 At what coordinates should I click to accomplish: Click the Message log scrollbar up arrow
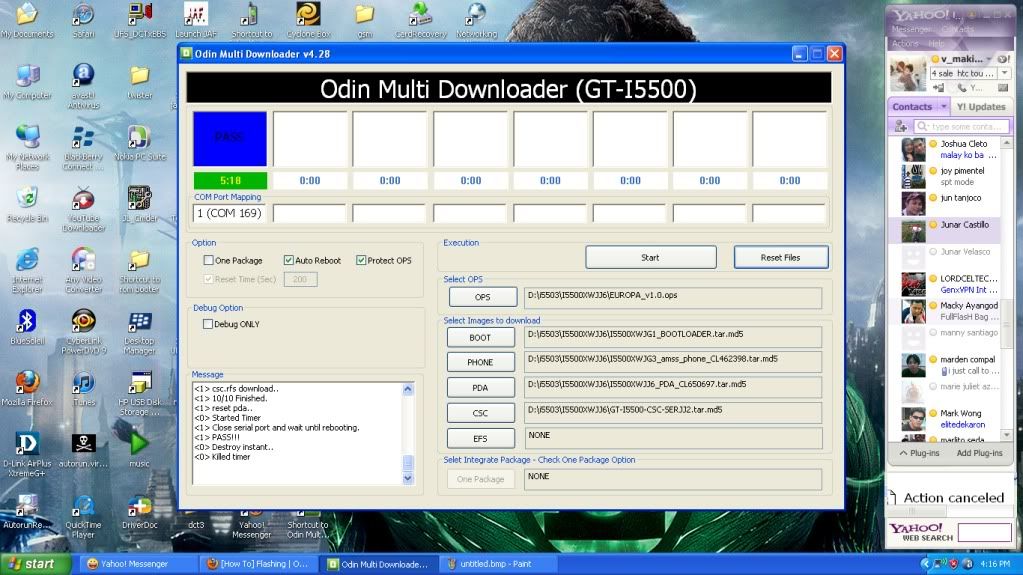tap(408, 389)
